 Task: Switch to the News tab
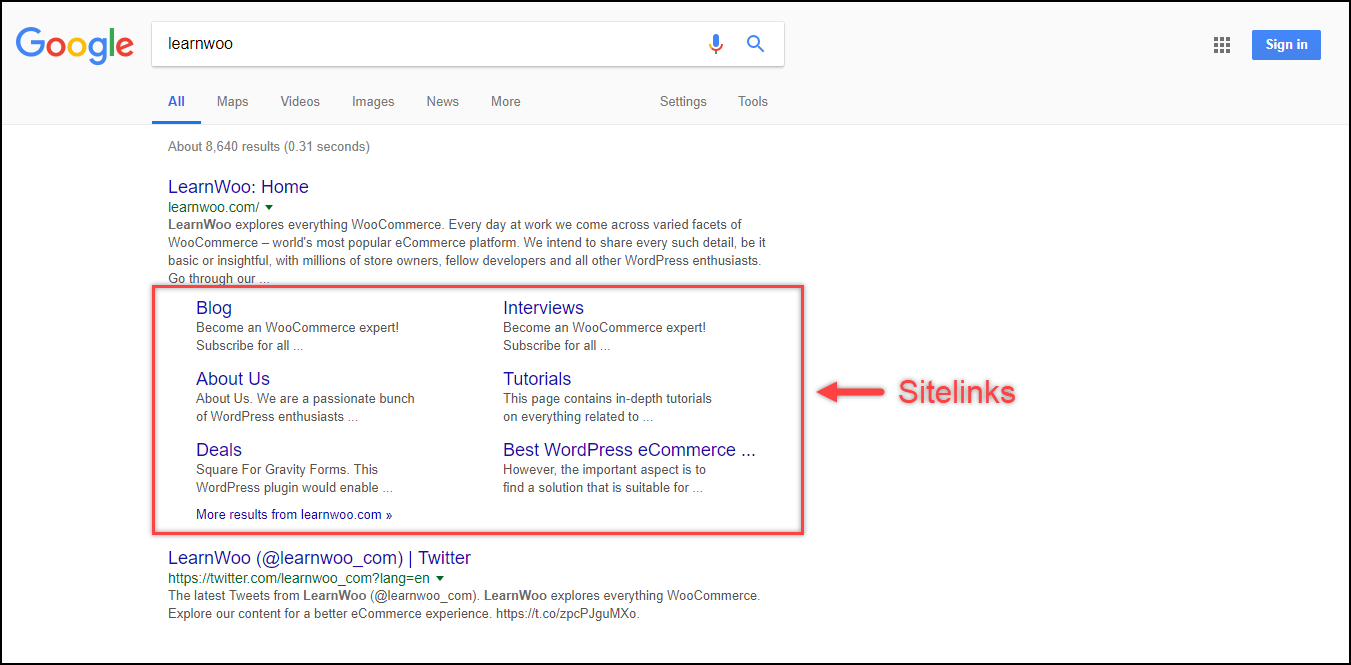[442, 101]
